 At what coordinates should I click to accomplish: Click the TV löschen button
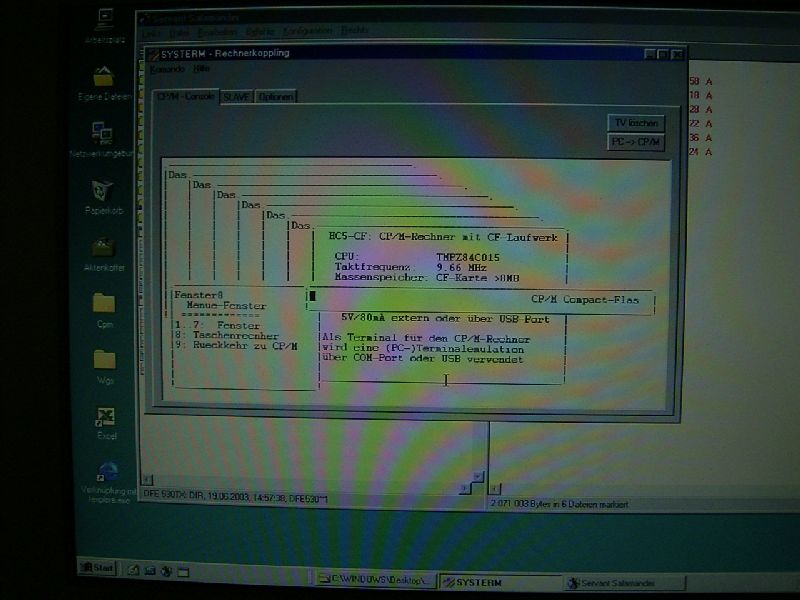pyautogui.click(x=636, y=122)
